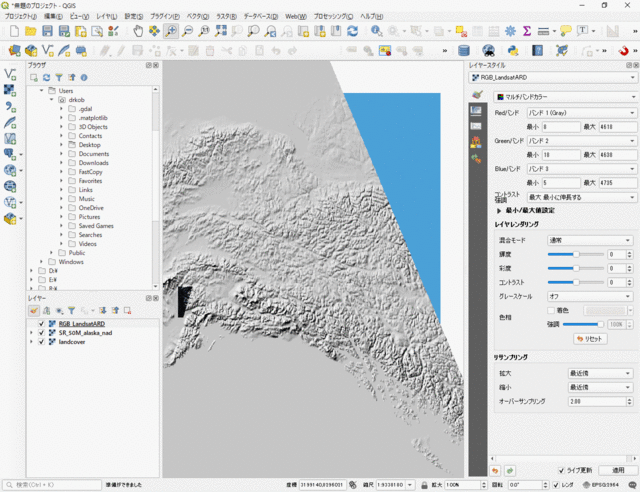This screenshot has width=640, height=492.
Task: Toggle visibility of landcover layer
Action: coord(41,342)
